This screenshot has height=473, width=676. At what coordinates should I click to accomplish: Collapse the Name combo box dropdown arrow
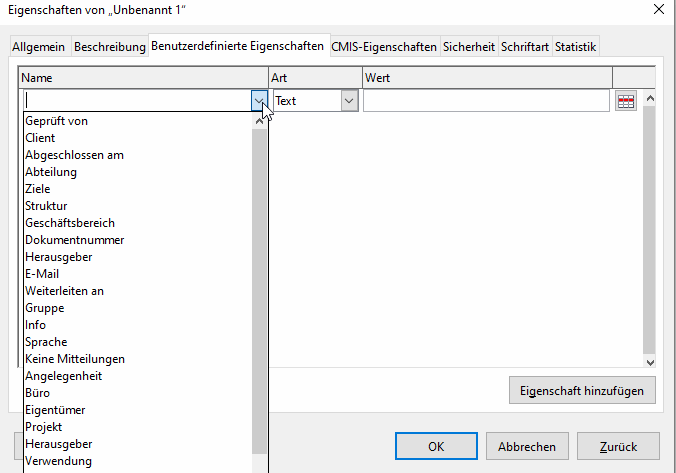tap(259, 101)
